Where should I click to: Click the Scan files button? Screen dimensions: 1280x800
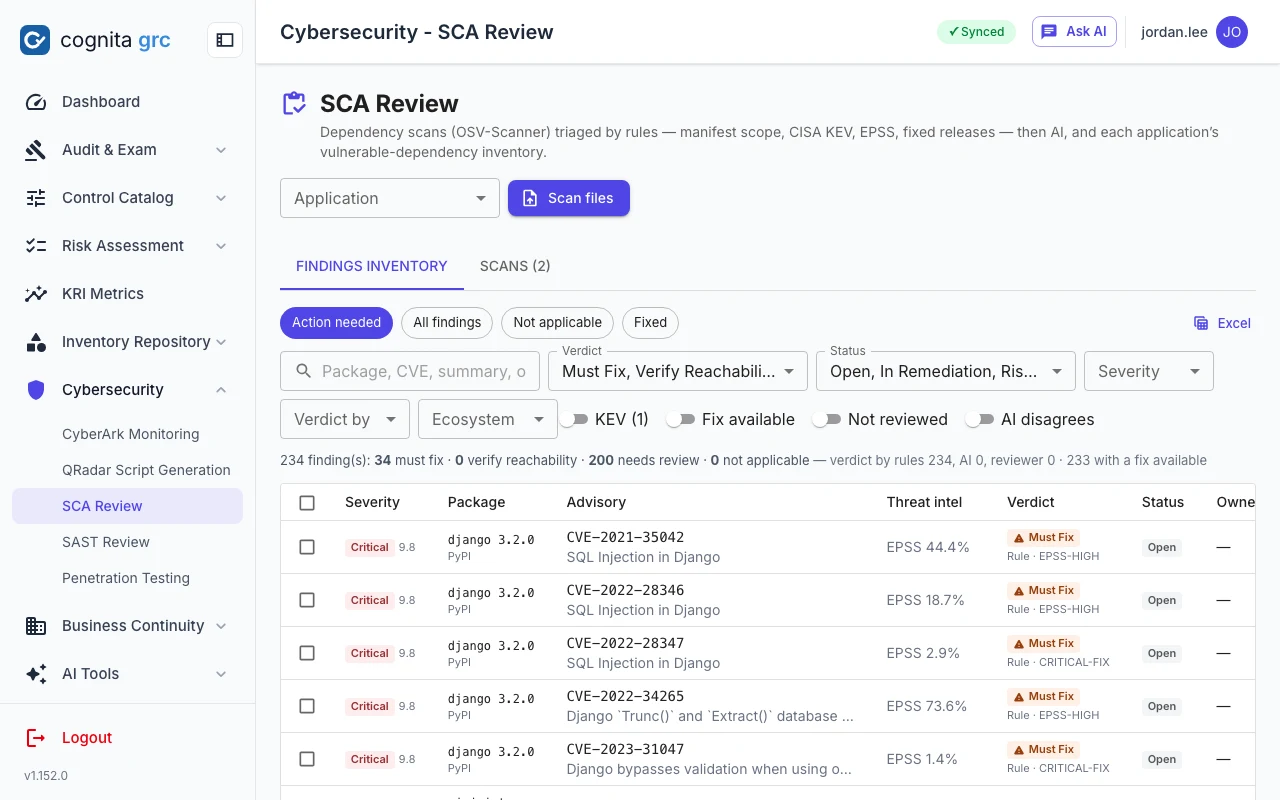[569, 198]
